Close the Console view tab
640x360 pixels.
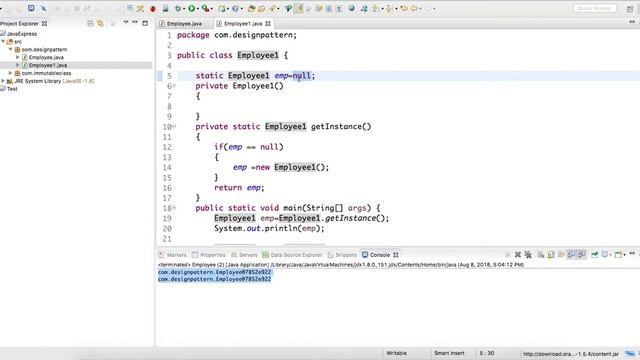pyautogui.click(x=396, y=255)
